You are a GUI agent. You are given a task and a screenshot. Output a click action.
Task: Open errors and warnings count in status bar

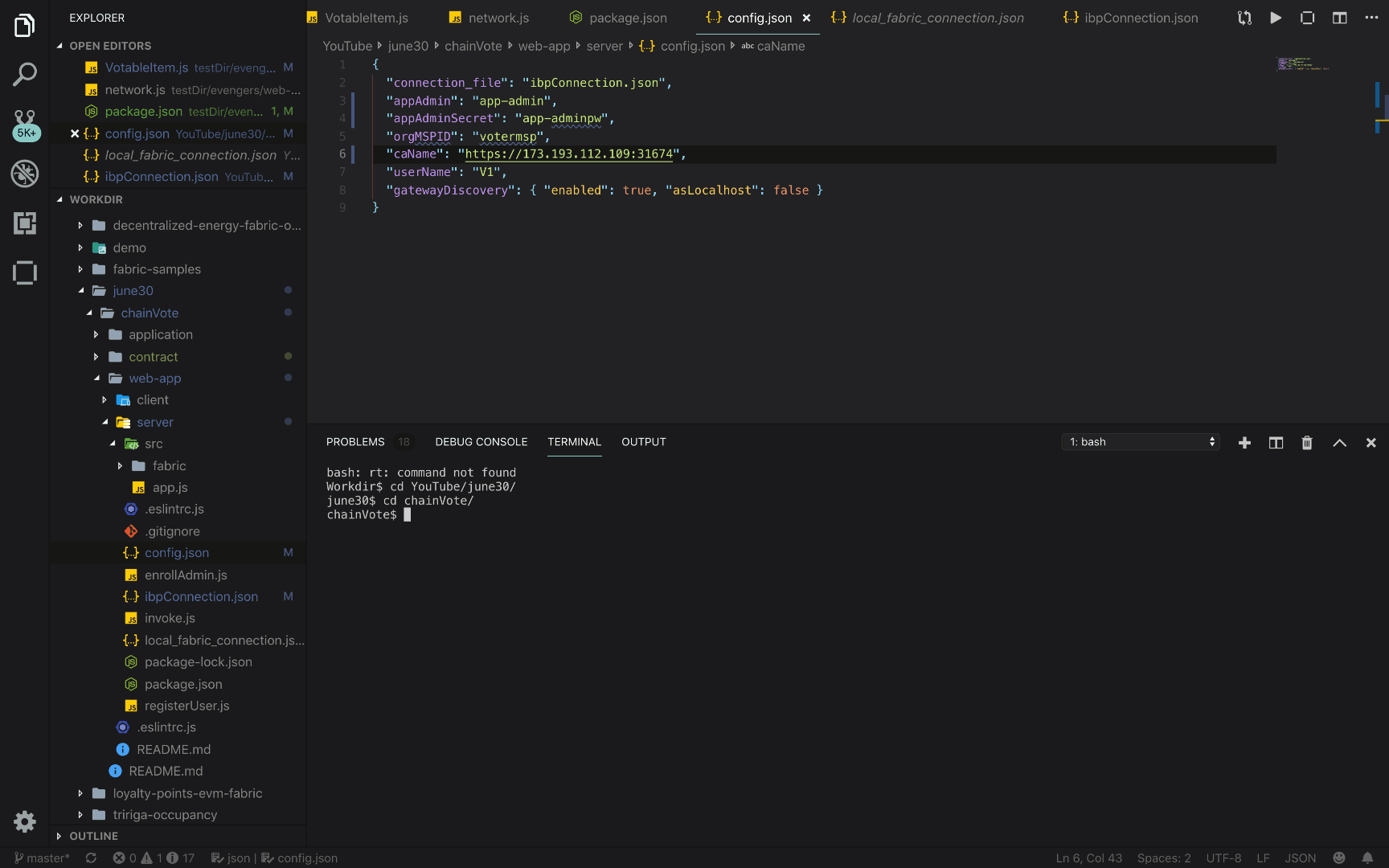pyautogui.click(x=154, y=858)
